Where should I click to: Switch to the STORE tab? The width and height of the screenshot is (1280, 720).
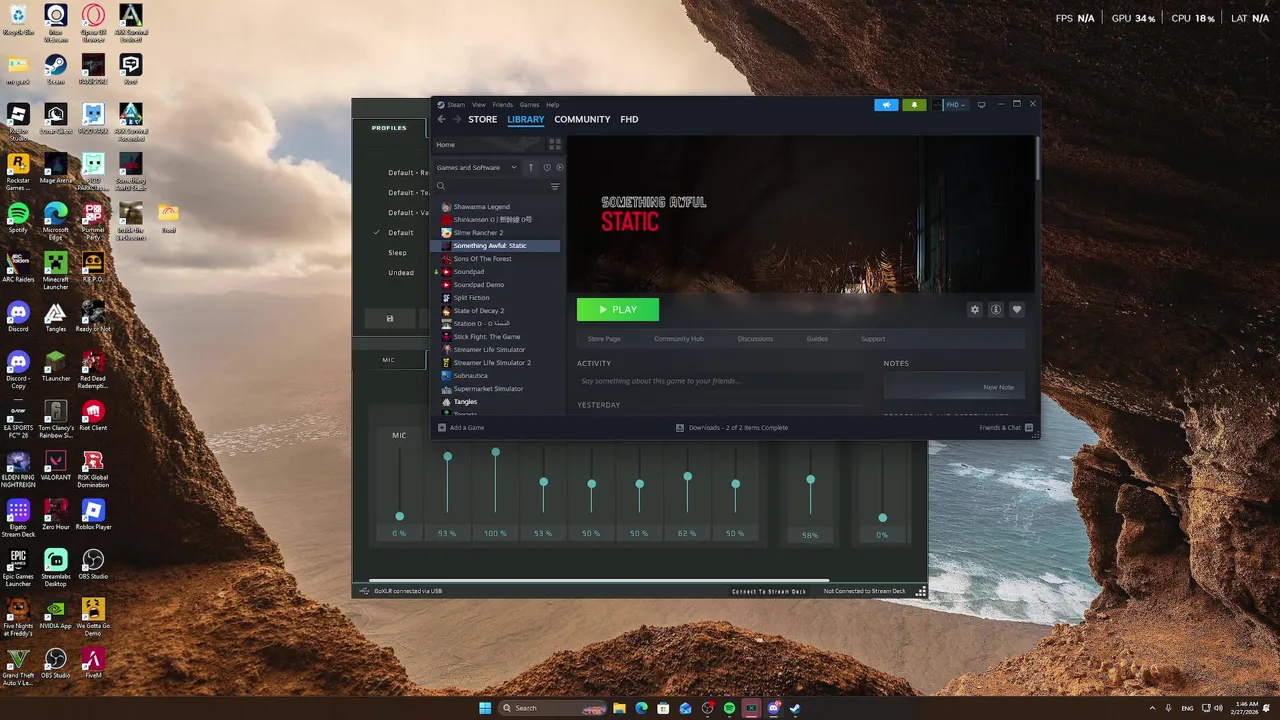(x=482, y=119)
